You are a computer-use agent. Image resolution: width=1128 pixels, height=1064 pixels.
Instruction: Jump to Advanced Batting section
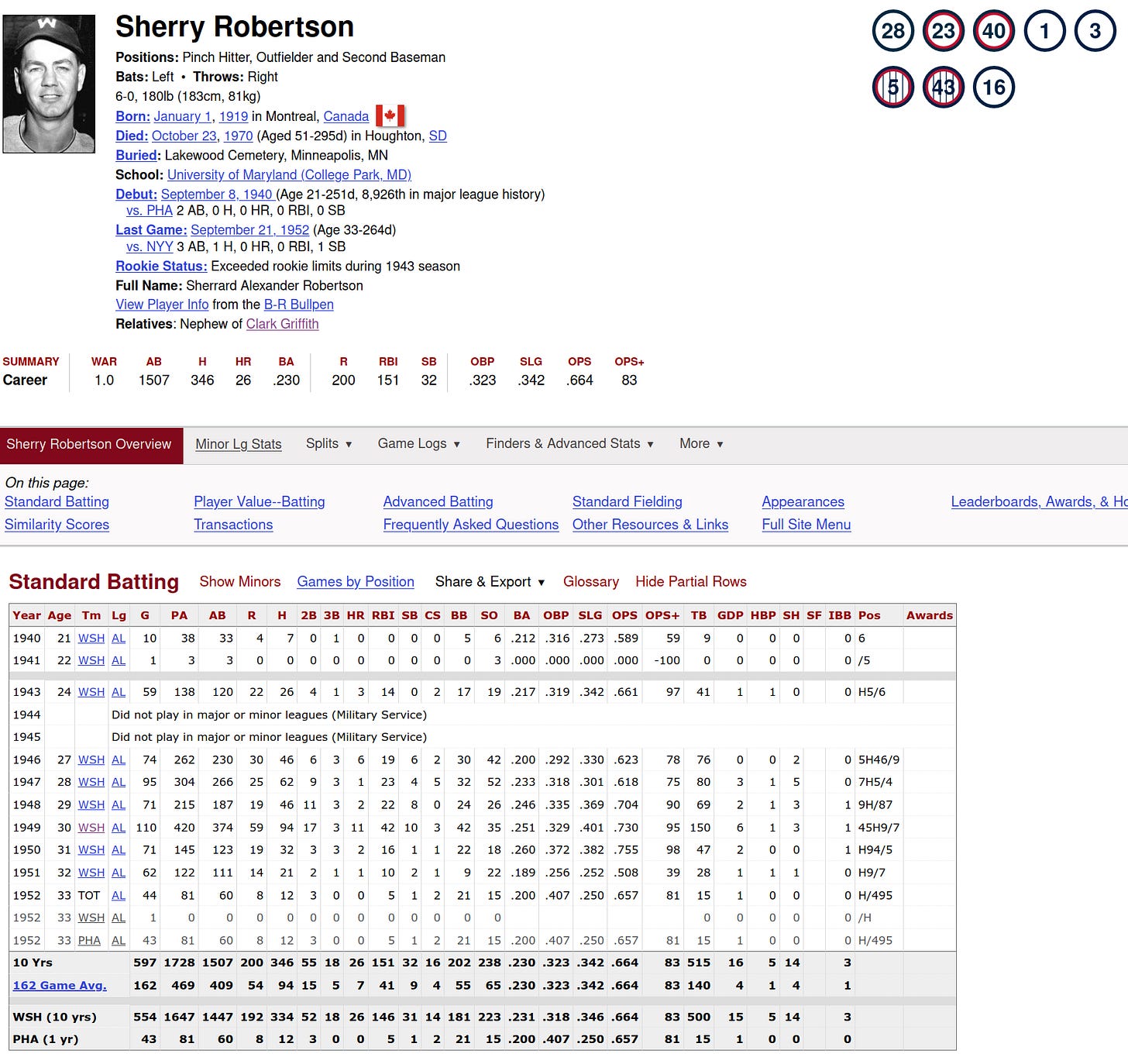click(x=438, y=502)
